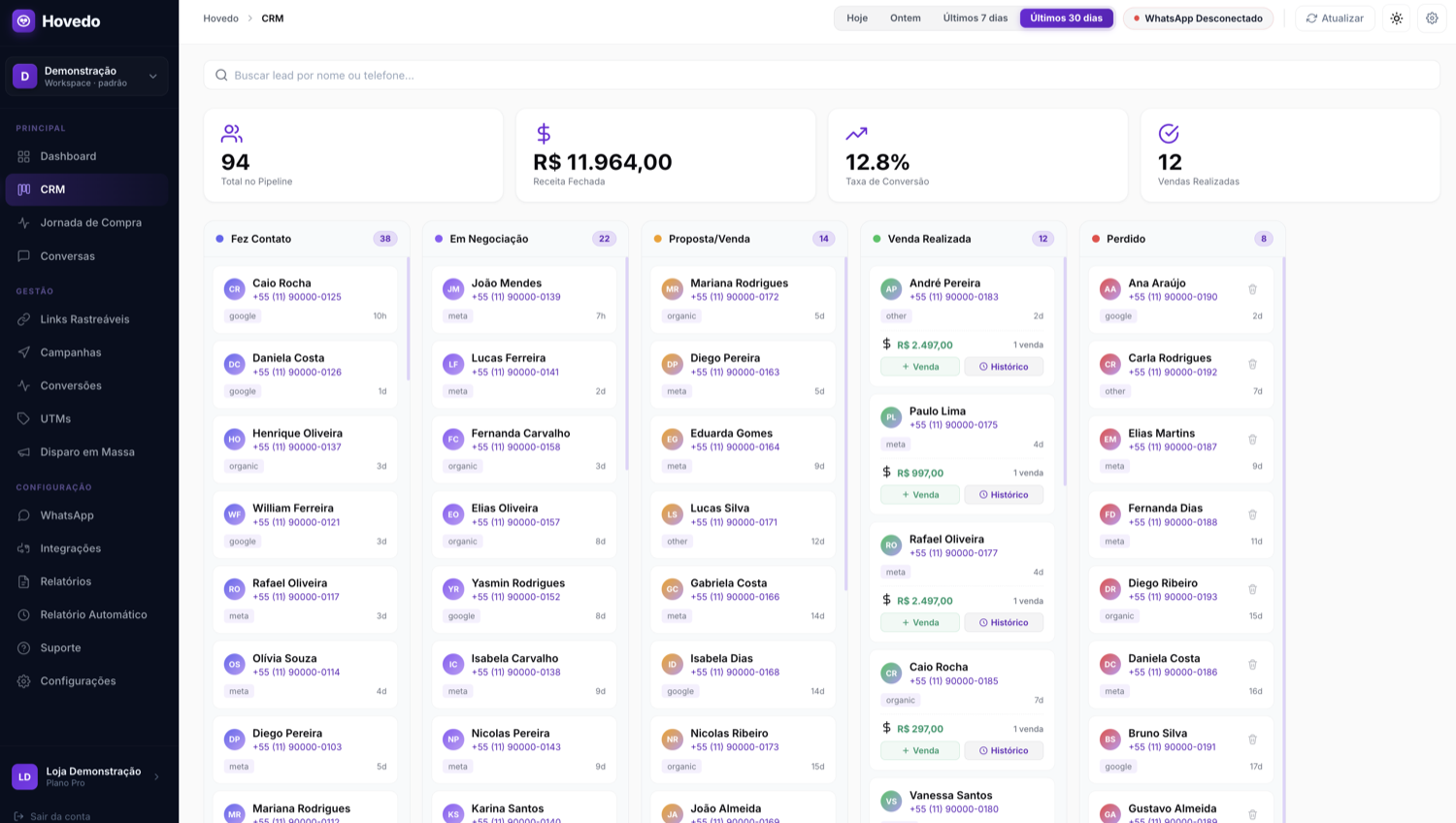The image size is (1456, 823).
Task: Go to Conversas in sidebar
Action: pos(86,256)
